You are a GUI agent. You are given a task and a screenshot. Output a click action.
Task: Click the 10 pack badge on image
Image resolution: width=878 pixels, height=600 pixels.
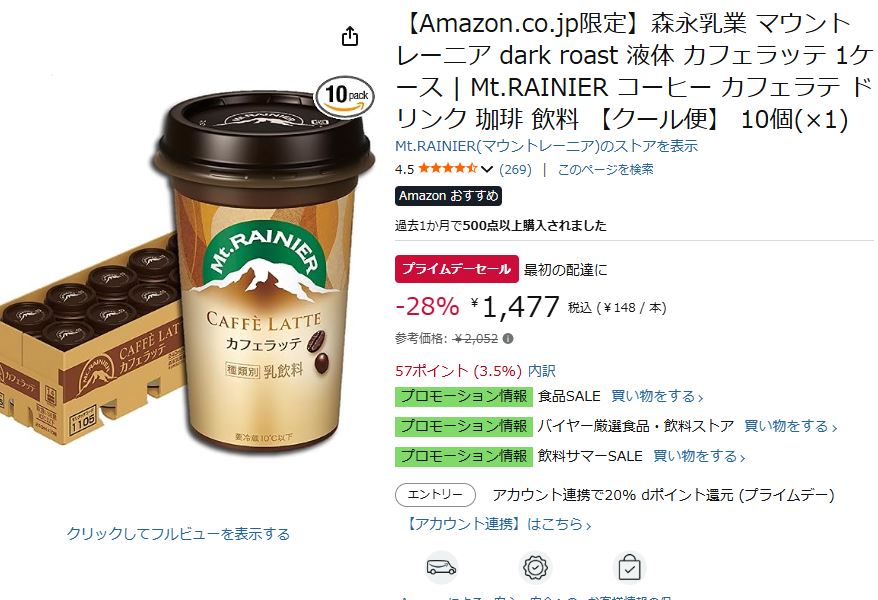(345, 96)
